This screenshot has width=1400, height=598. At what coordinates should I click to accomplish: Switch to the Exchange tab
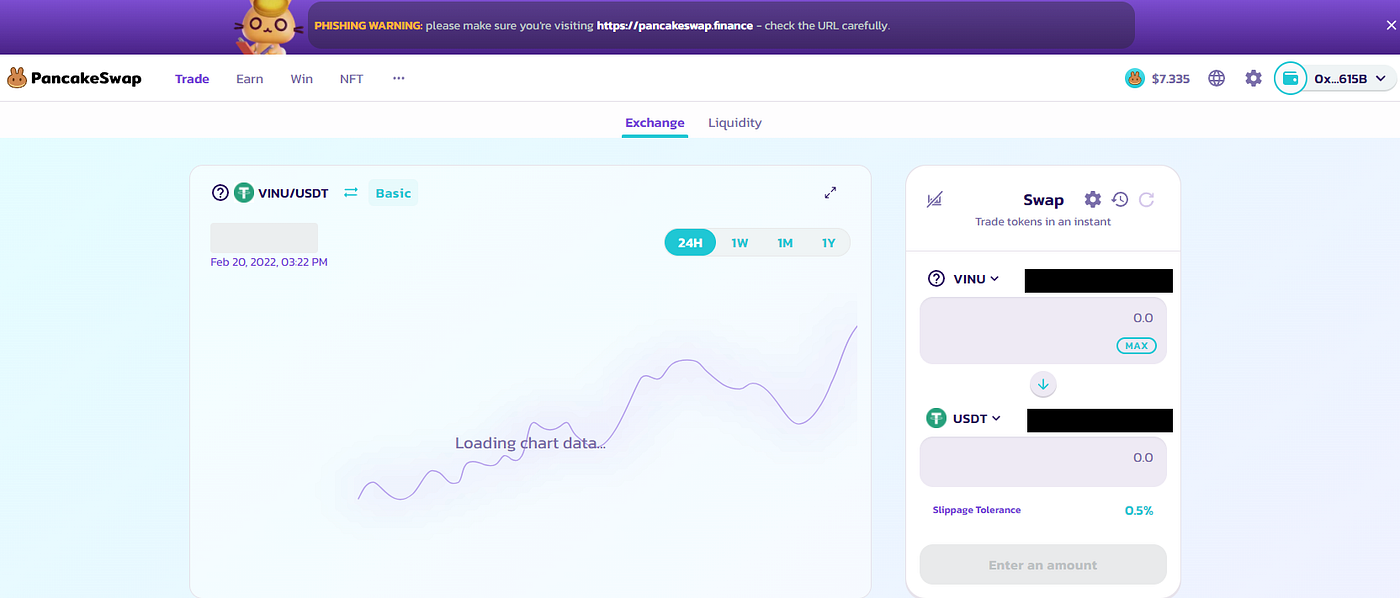pos(655,123)
